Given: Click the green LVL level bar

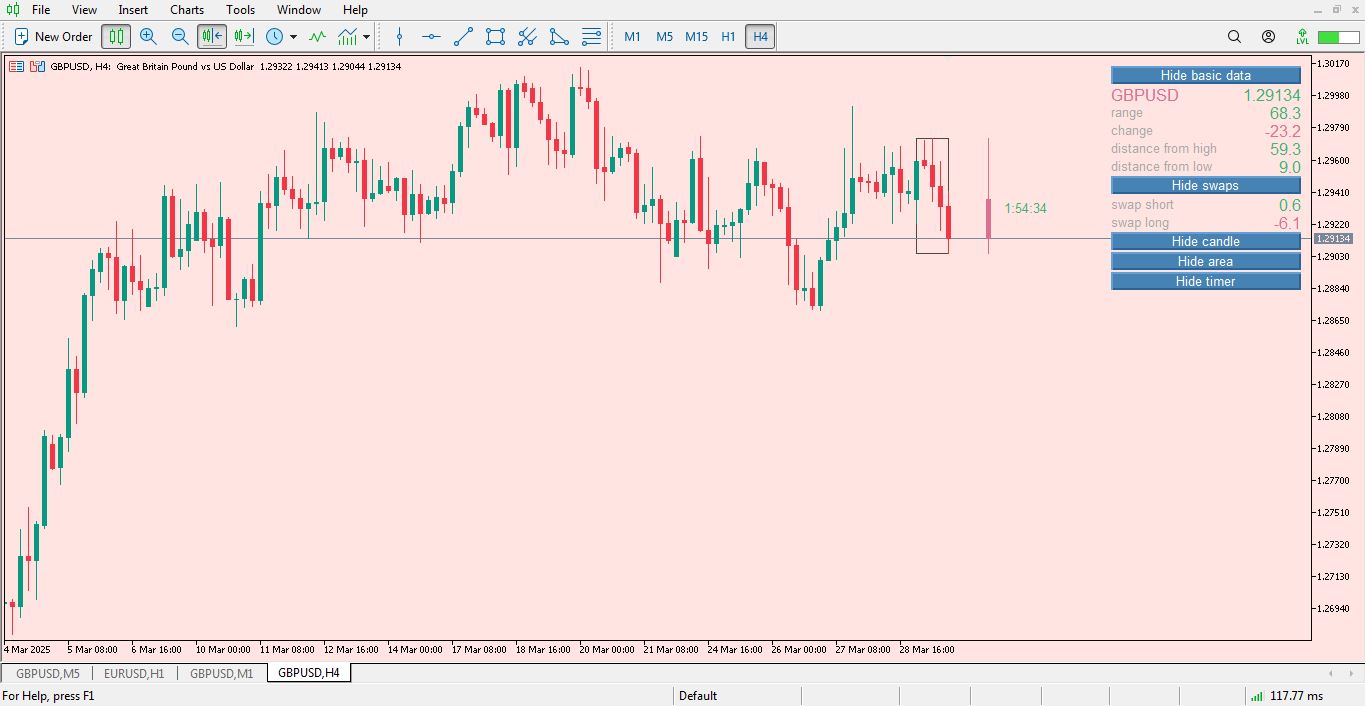Looking at the screenshot, I should click(1330, 36).
